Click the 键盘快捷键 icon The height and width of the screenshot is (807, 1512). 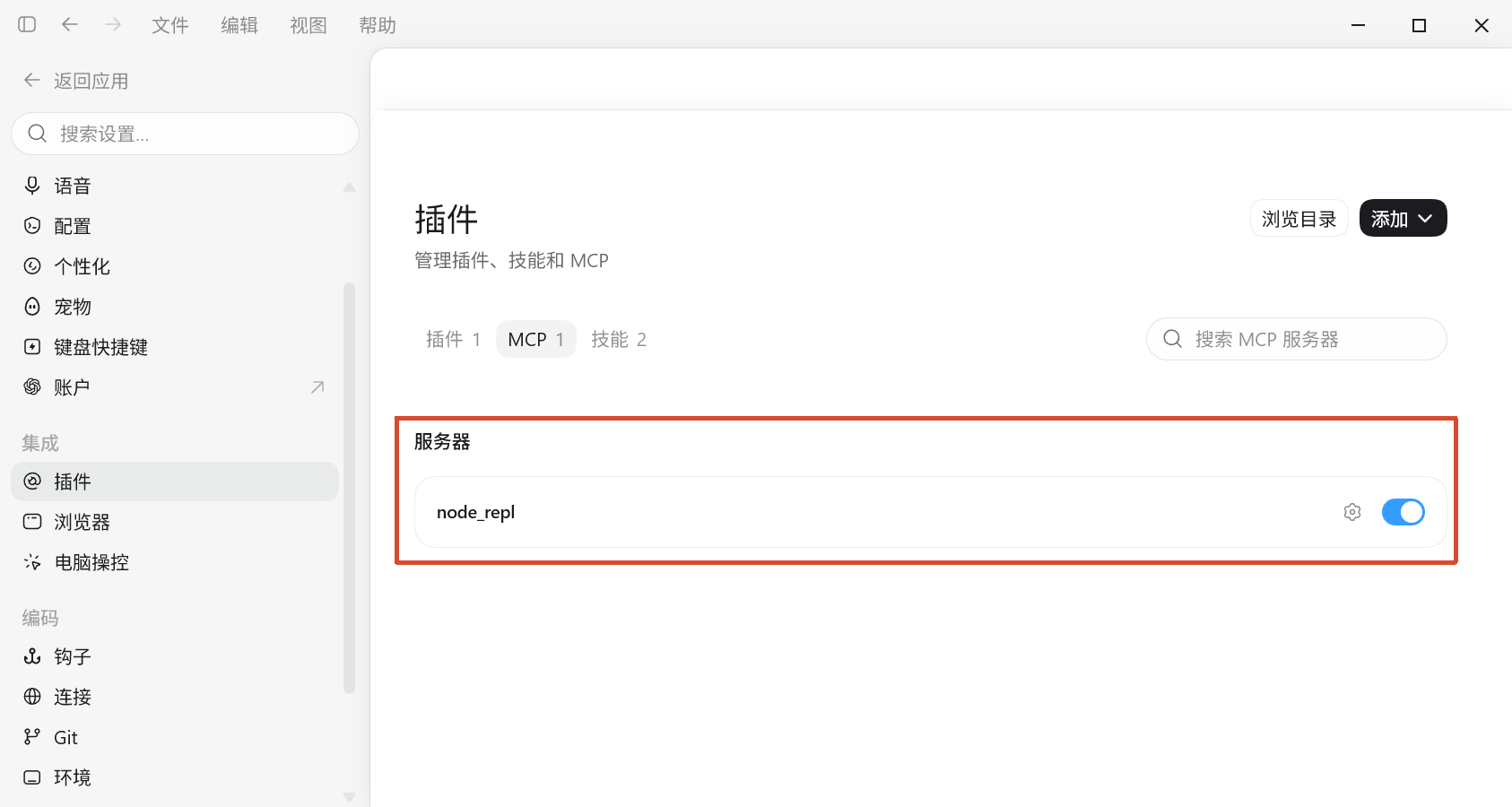[32, 347]
